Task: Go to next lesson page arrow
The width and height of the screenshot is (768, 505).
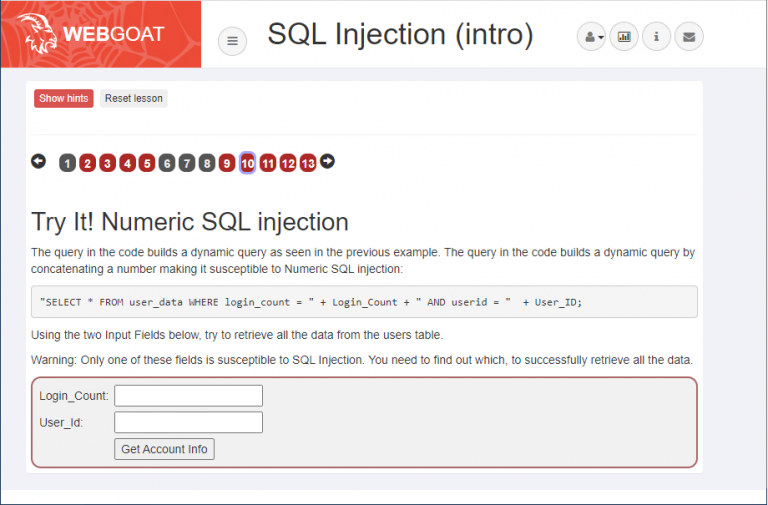Action: (x=327, y=161)
